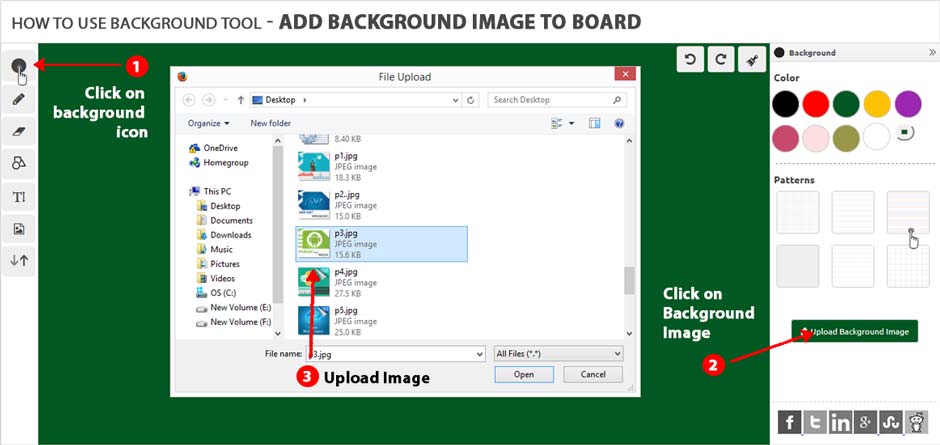This screenshot has width=940, height=445.
Task: Open Pictures folder in tree
Action: [x=218, y=264]
